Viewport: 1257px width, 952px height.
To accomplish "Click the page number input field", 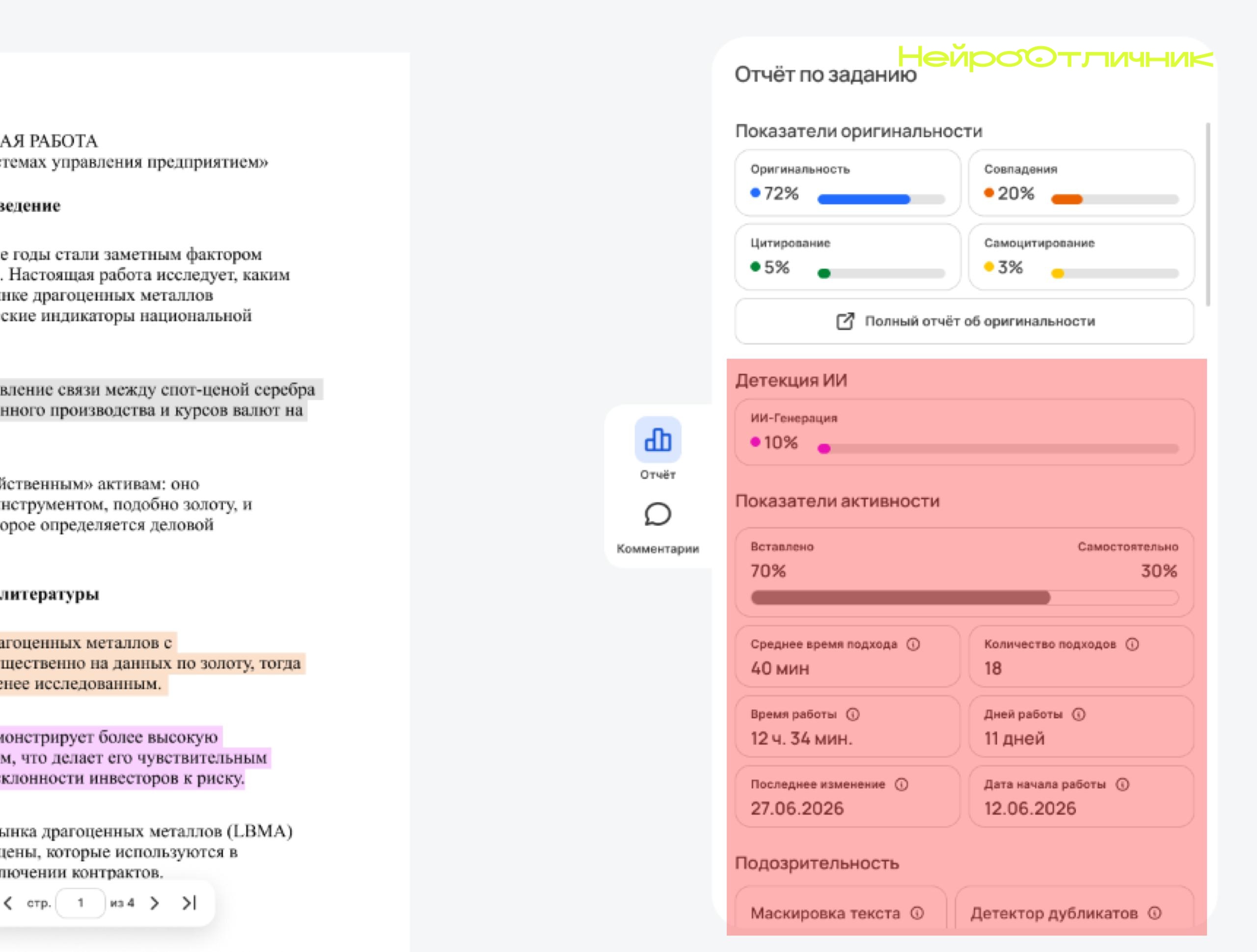I will pos(81,902).
